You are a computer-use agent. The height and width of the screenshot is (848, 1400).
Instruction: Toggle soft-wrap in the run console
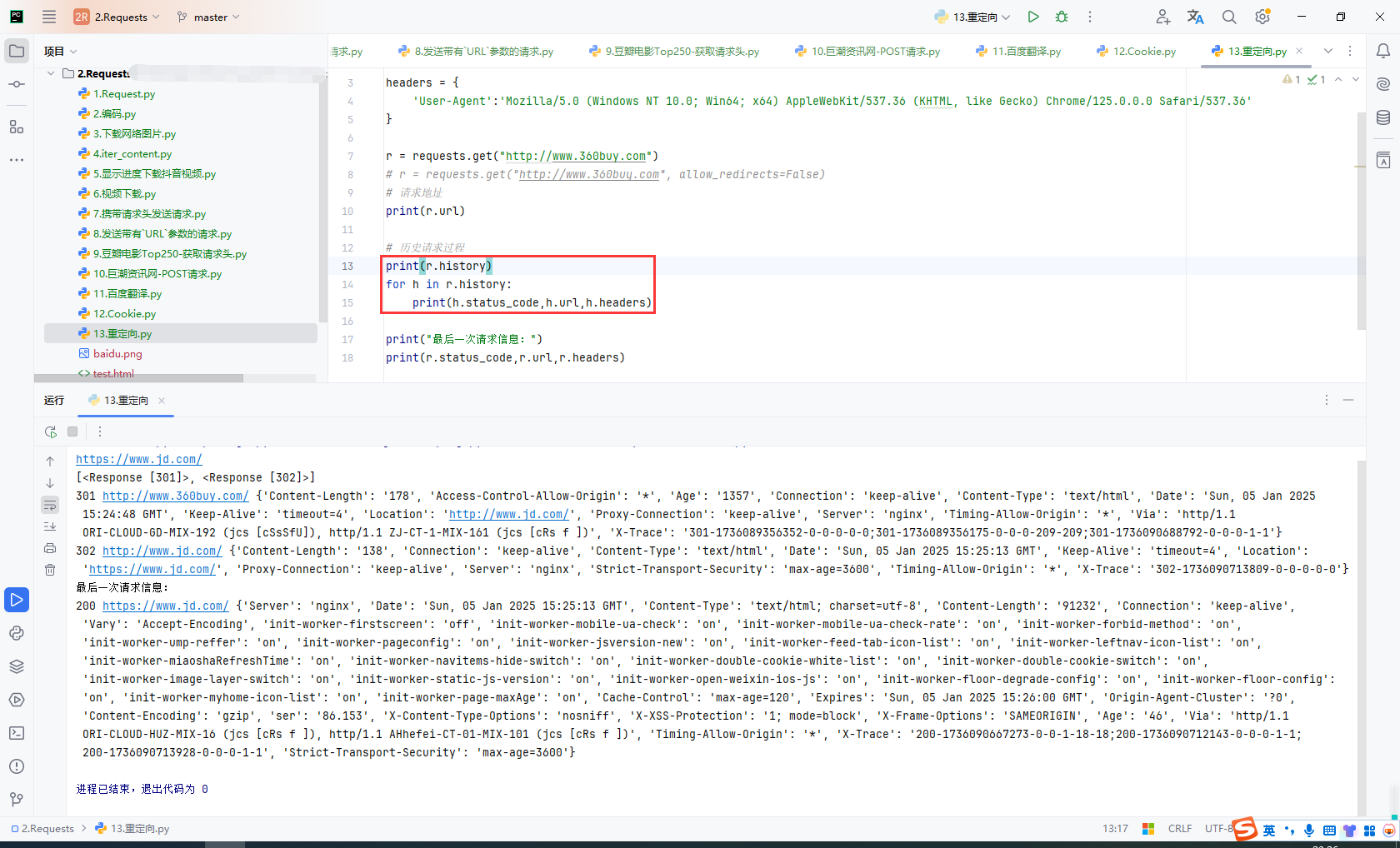coord(50,505)
